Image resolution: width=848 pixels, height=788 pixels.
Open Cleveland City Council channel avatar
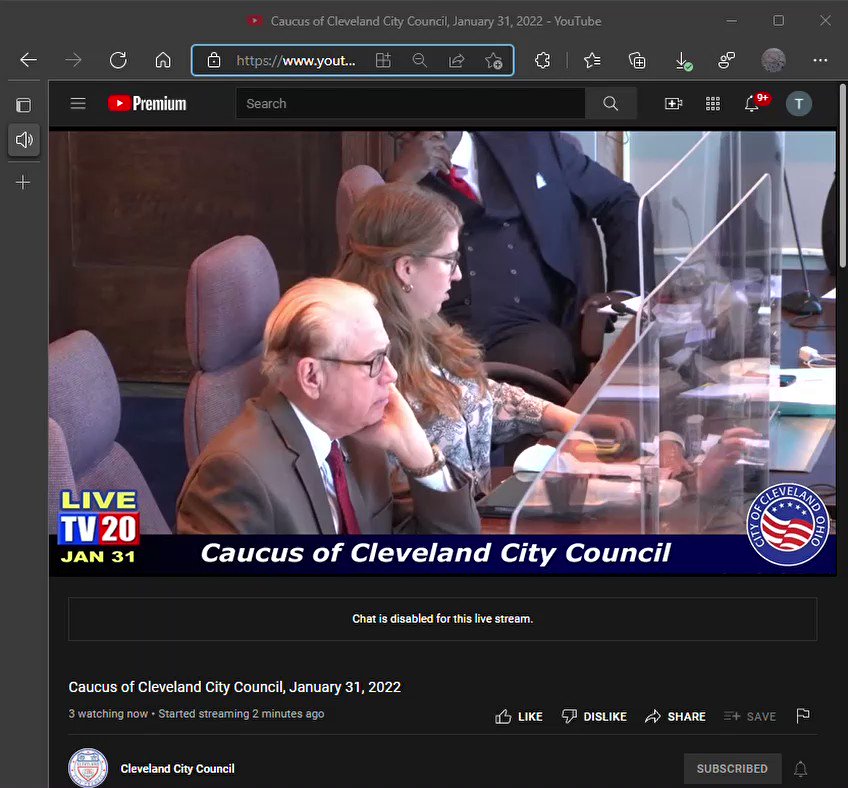pyautogui.click(x=88, y=768)
